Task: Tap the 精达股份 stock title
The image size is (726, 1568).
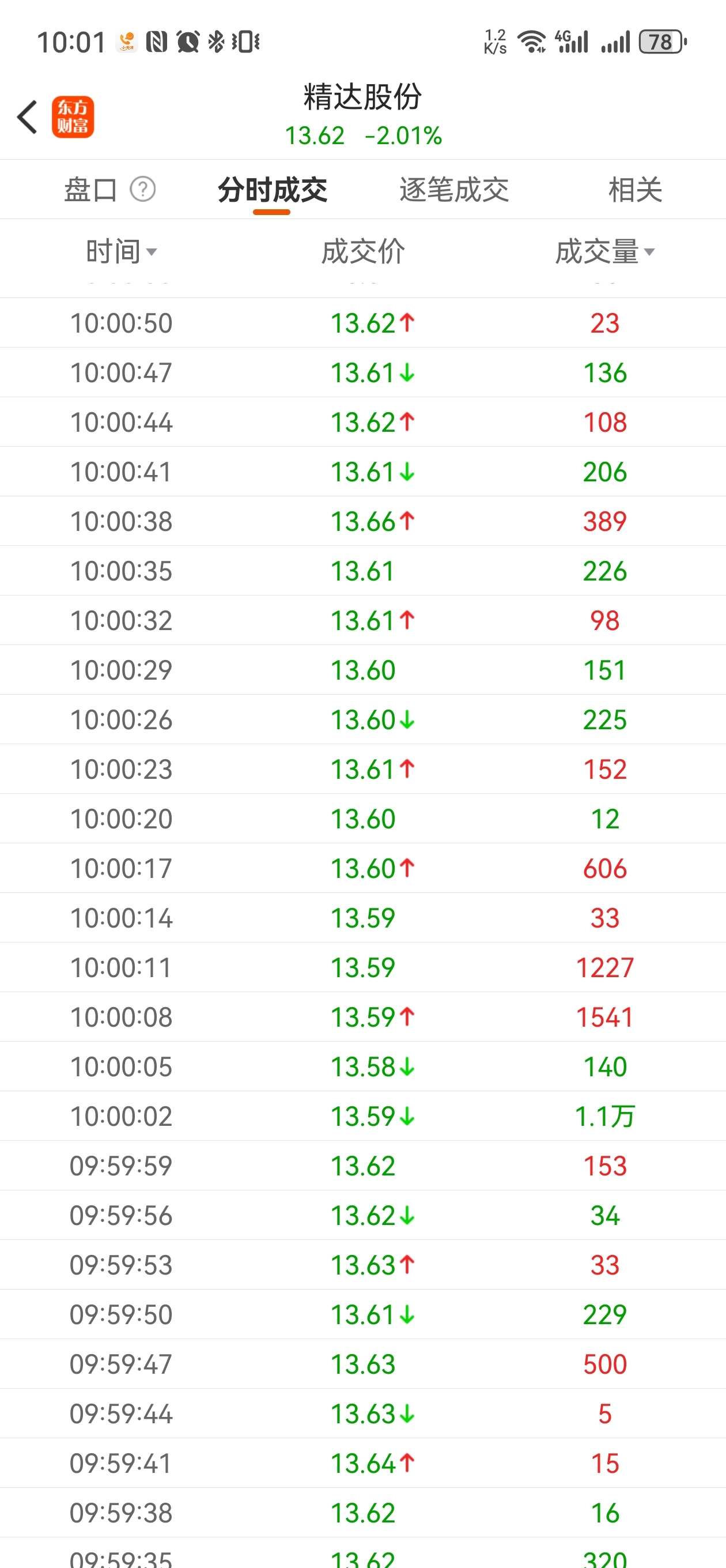Action: (362, 97)
